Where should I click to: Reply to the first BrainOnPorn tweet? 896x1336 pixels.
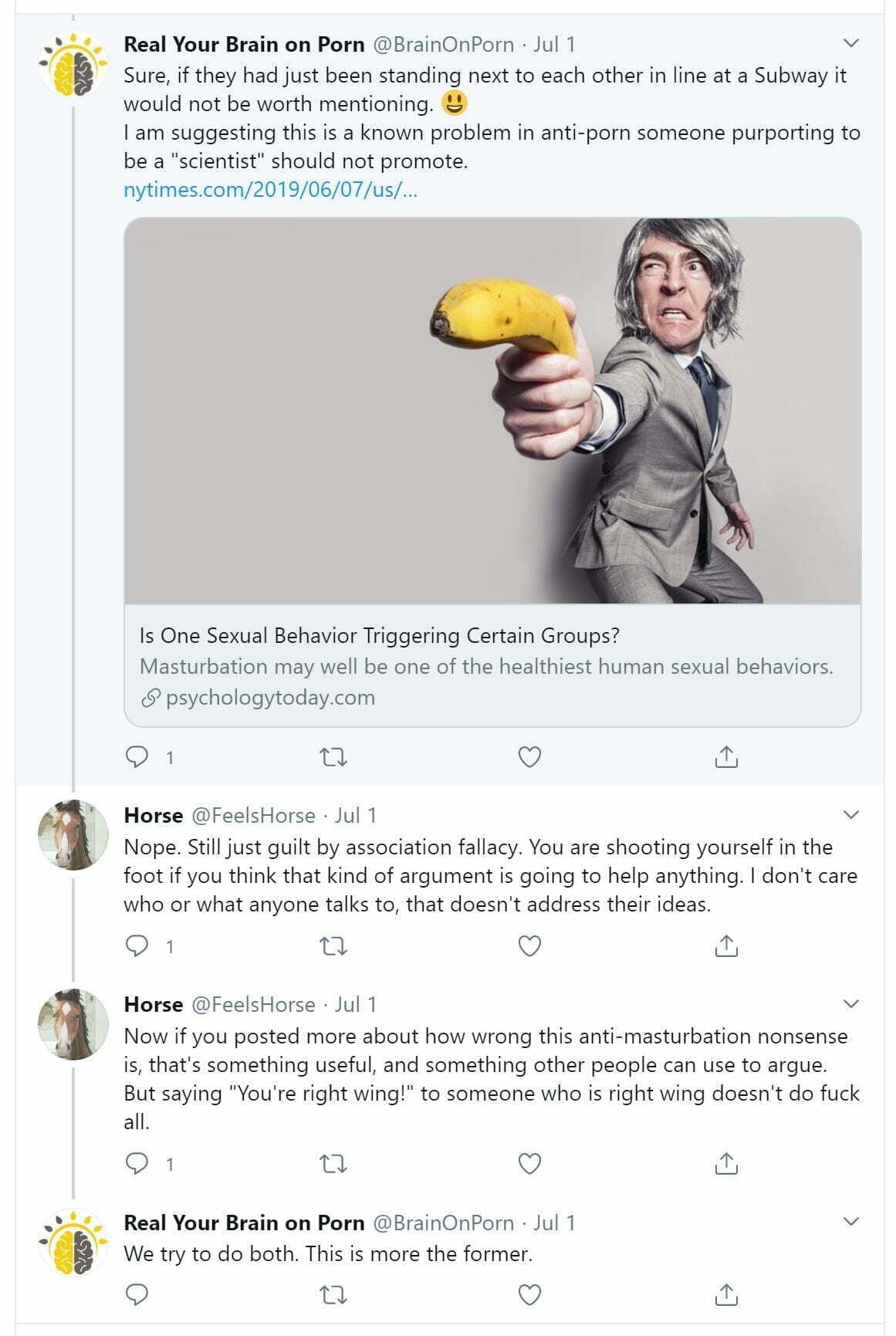coord(137,757)
